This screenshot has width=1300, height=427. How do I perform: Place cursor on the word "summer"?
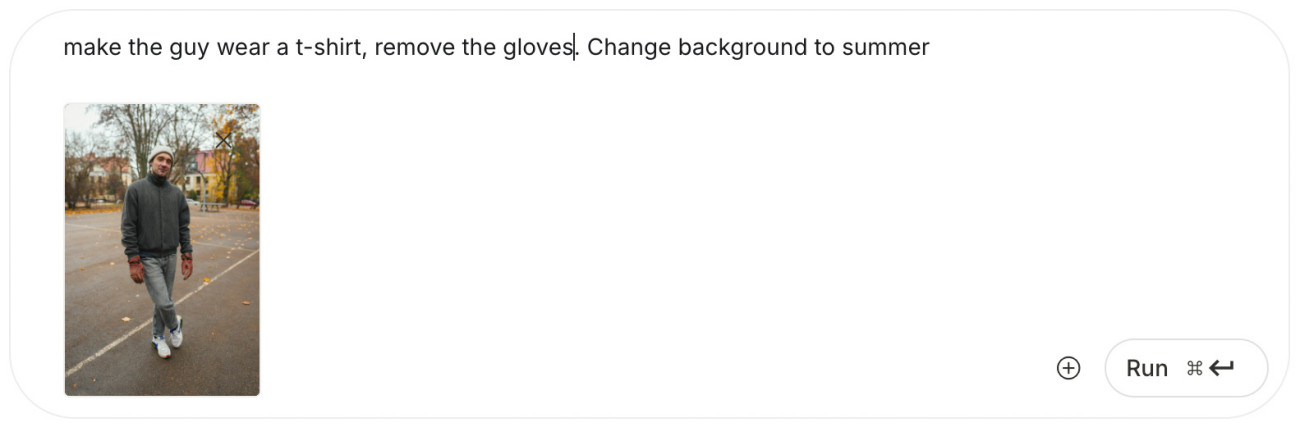(885, 47)
